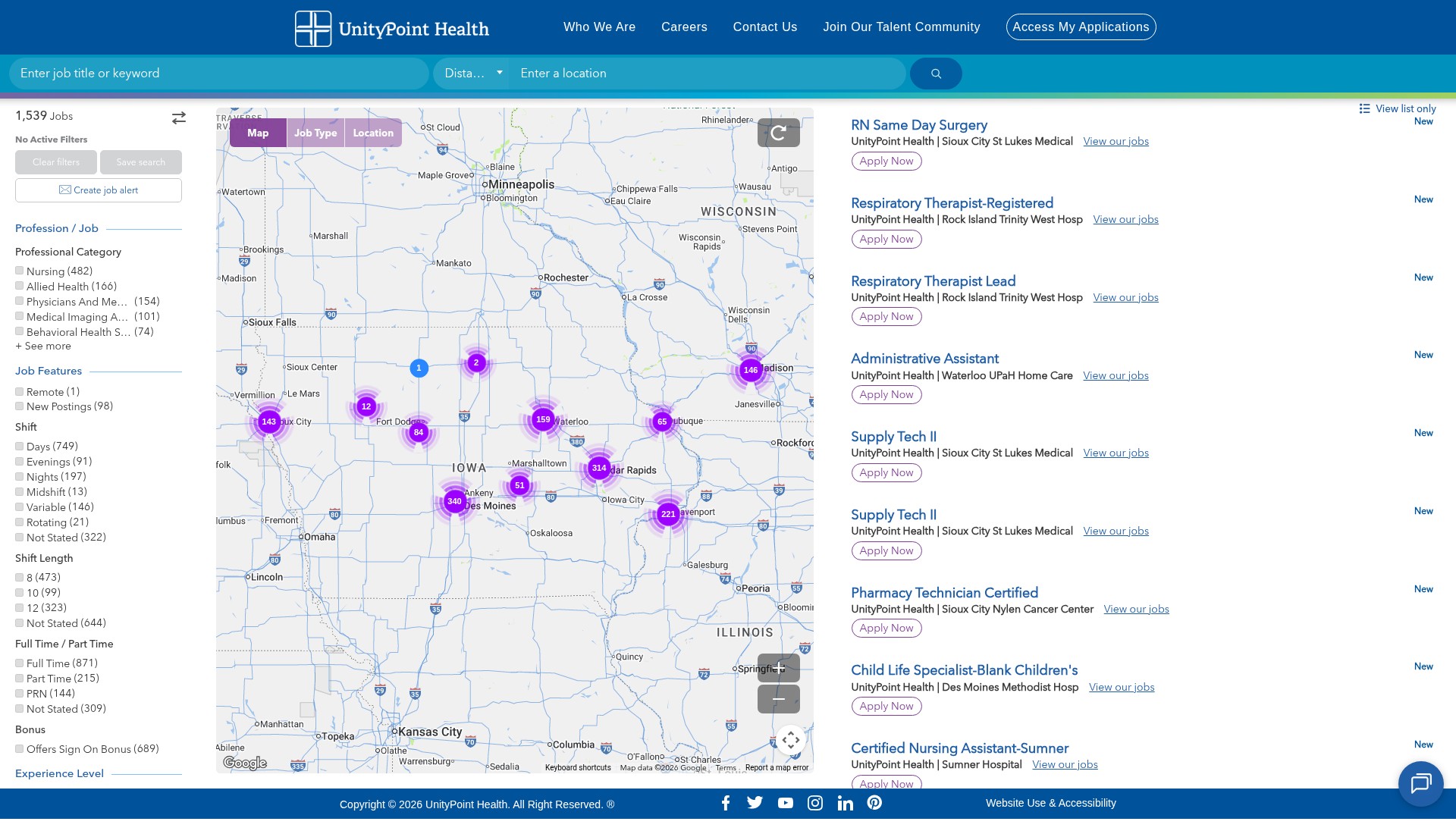The width and height of the screenshot is (1456, 834).
Task: Zoom in on the map
Action: coord(778,668)
